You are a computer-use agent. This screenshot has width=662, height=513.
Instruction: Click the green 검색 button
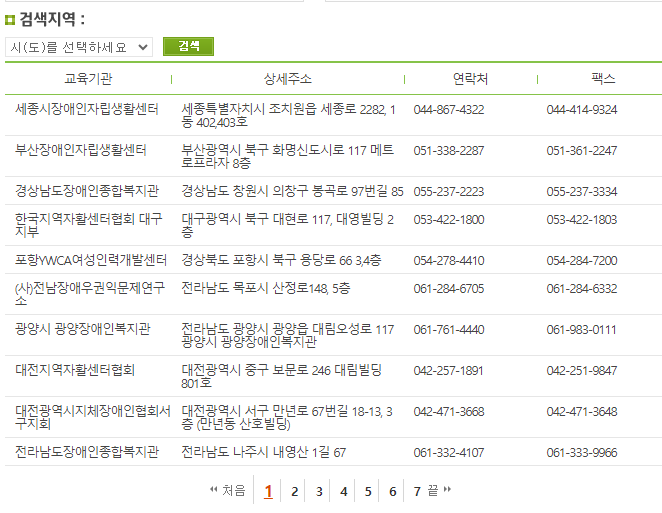pyautogui.click(x=188, y=46)
